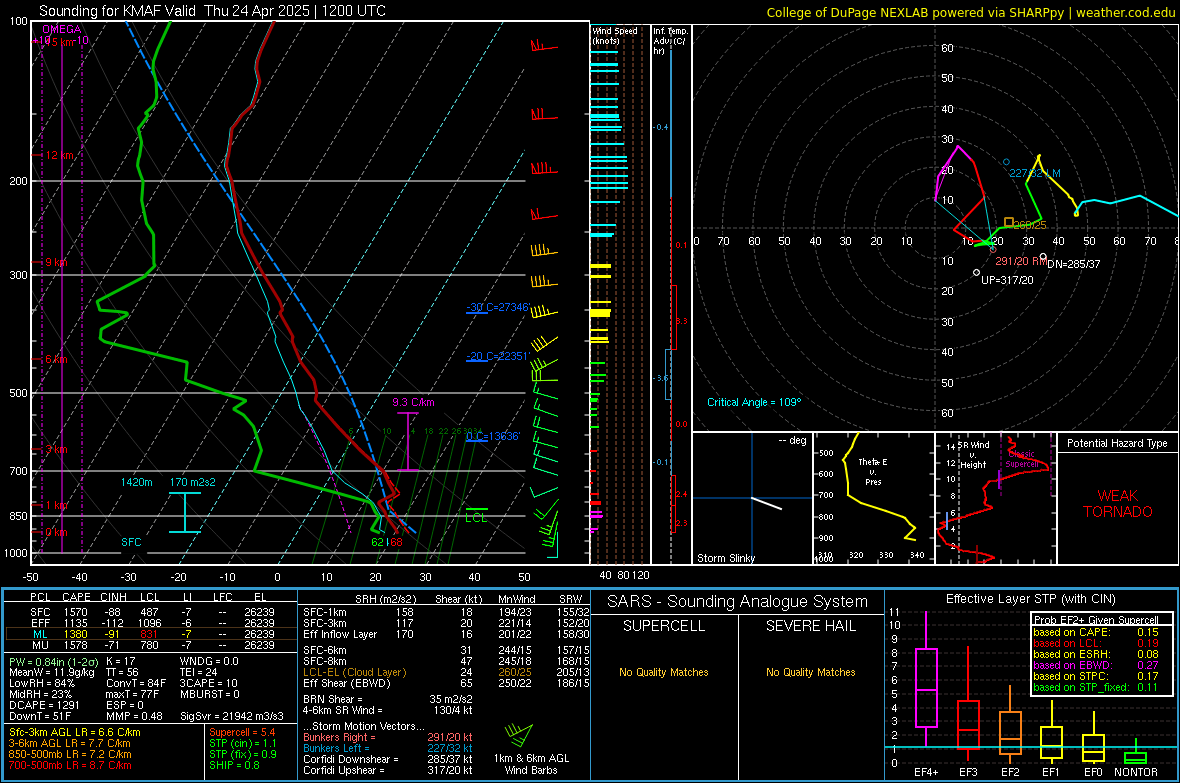This screenshot has width=1180, height=783.
Task: Click the 1km & 6km wind barb icon
Action: coord(519,736)
